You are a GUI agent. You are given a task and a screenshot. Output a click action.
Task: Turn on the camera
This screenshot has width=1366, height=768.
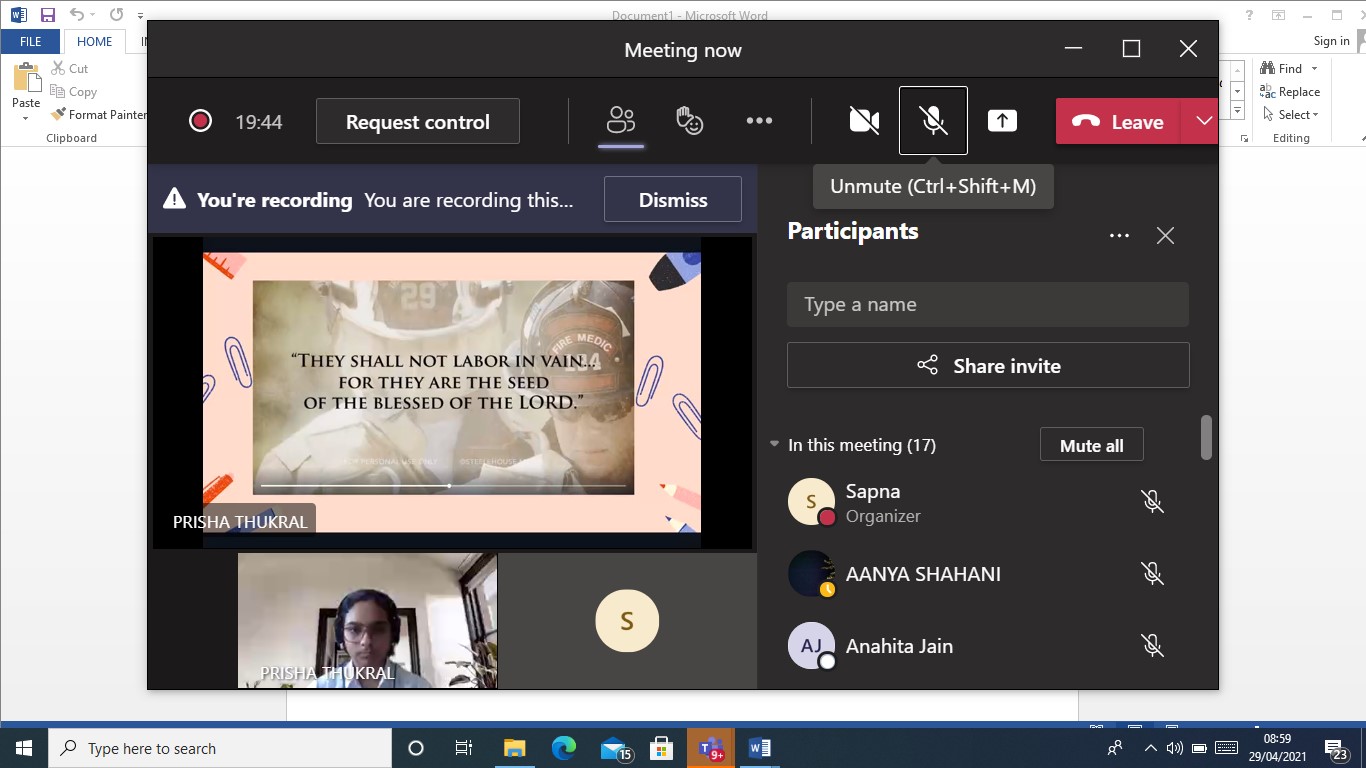(x=864, y=121)
